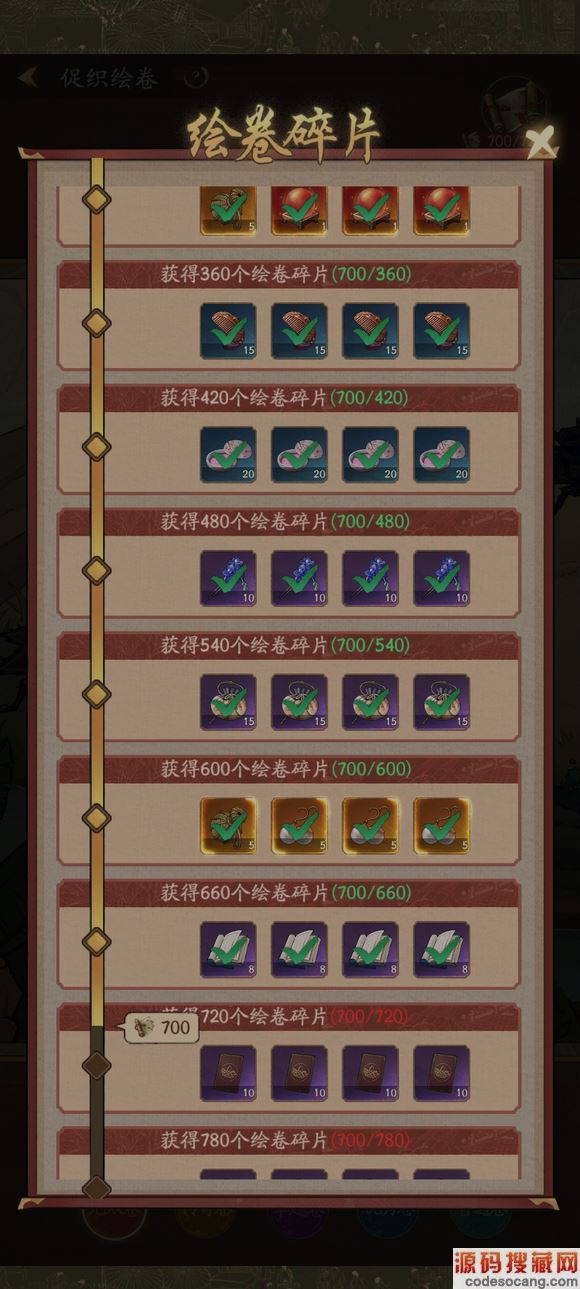Tap last blue flower reward in 480 row
Viewport: 580px width, 1289px height.
point(442,578)
